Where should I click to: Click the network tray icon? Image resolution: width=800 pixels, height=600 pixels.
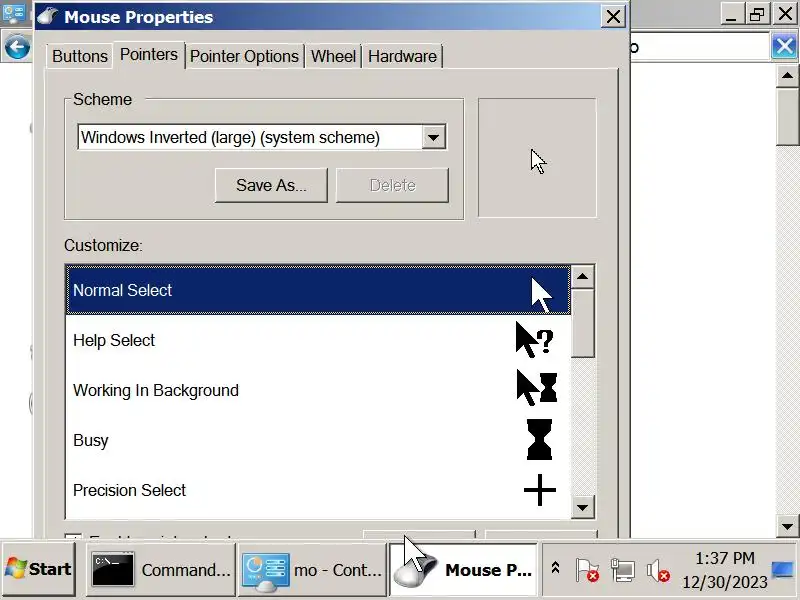(x=623, y=569)
